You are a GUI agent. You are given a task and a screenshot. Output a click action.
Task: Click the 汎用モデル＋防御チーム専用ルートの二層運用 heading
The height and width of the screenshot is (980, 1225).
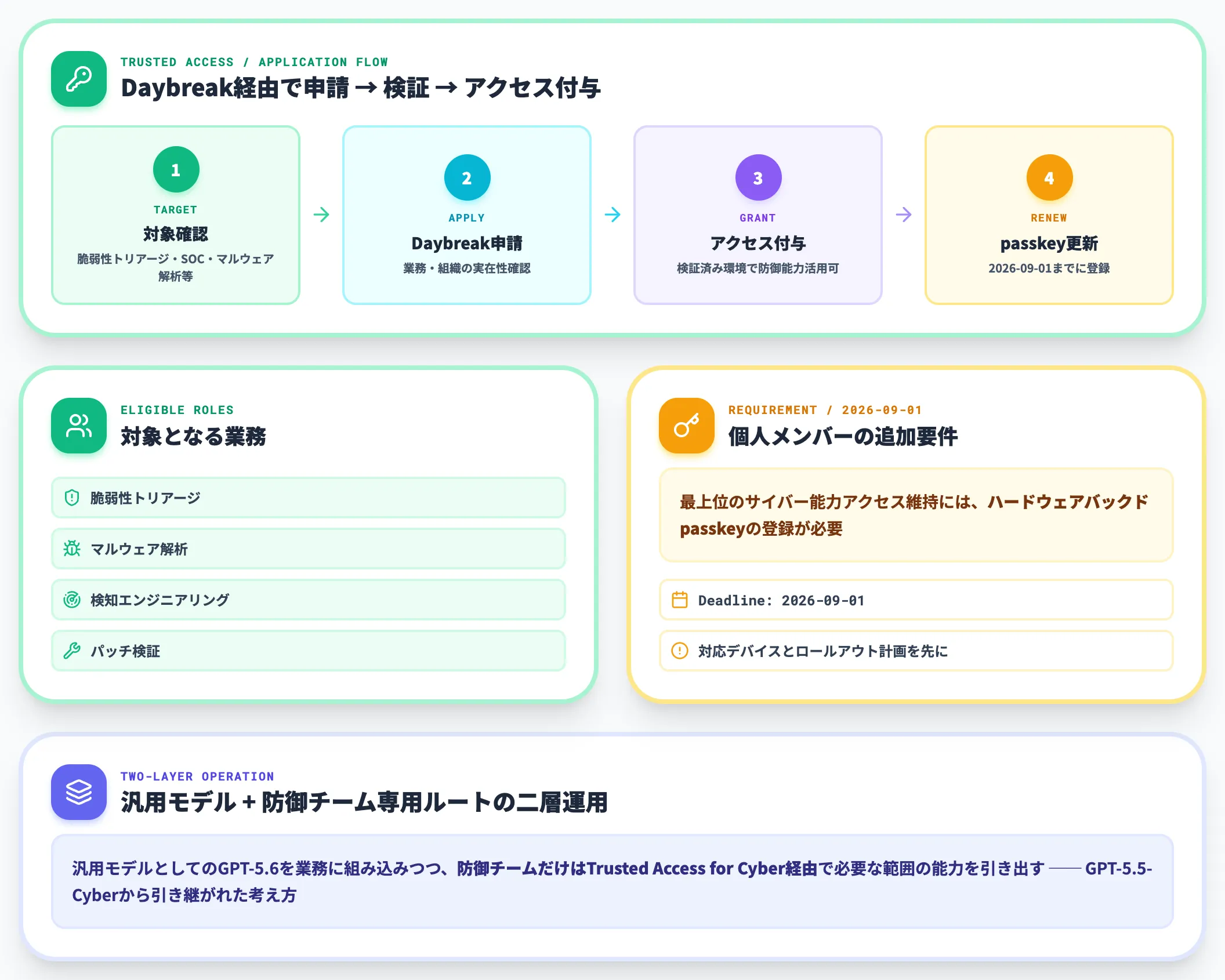click(x=364, y=803)
